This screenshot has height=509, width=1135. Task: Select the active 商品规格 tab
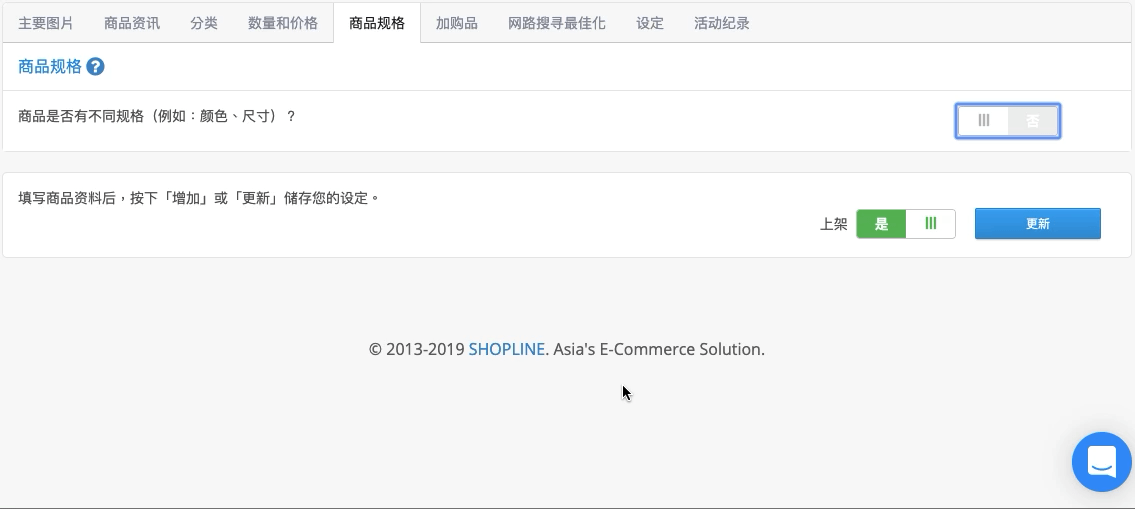(x=377, y=23)
